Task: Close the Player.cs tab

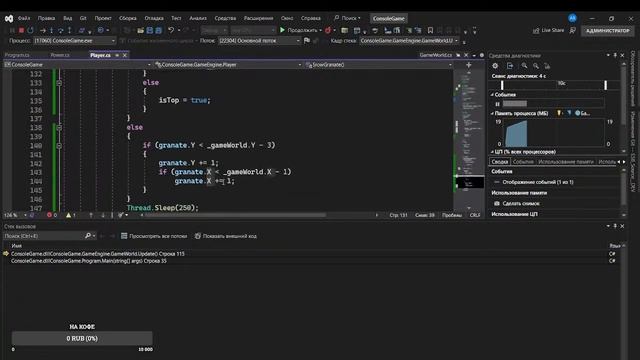Action: [124, 55]
